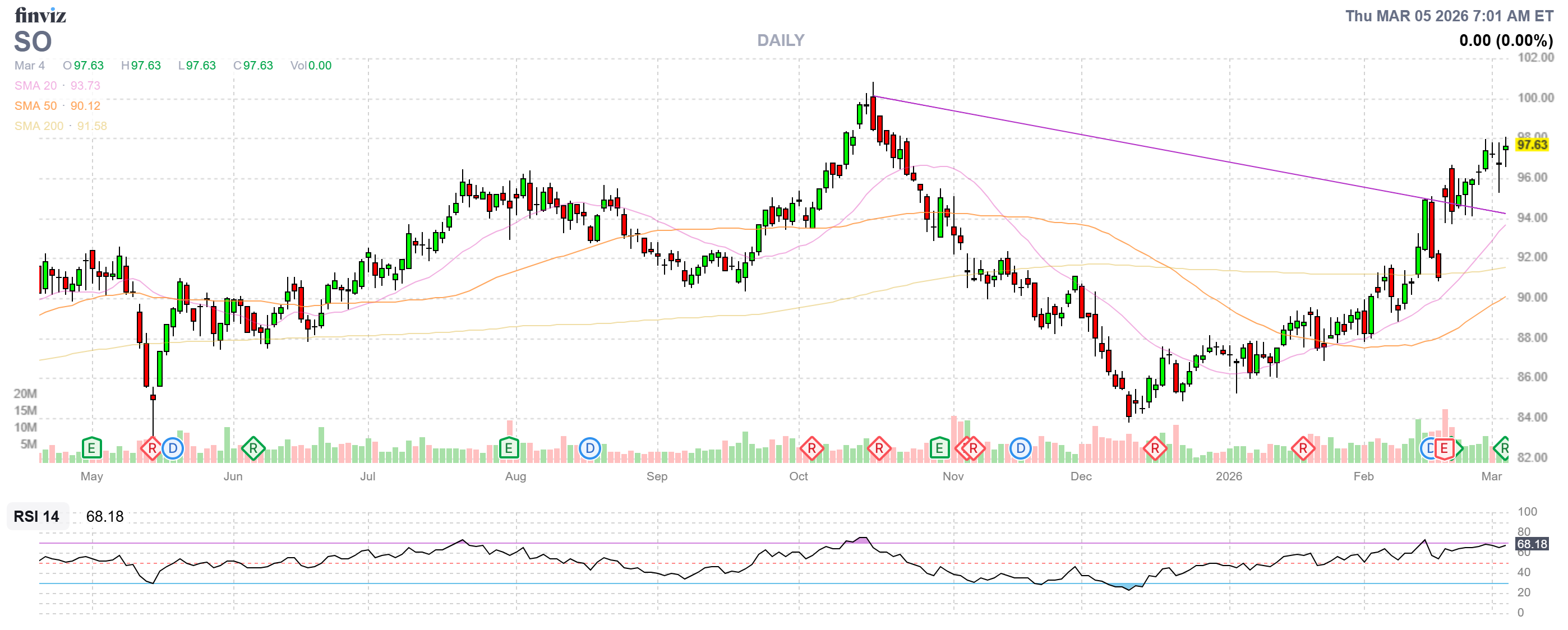Image resolution: width=1568 pixels, height=630 pixels.
Task: Click the SMA 20 indicator label
Action: pyautogui.click(x=35, y=86)
